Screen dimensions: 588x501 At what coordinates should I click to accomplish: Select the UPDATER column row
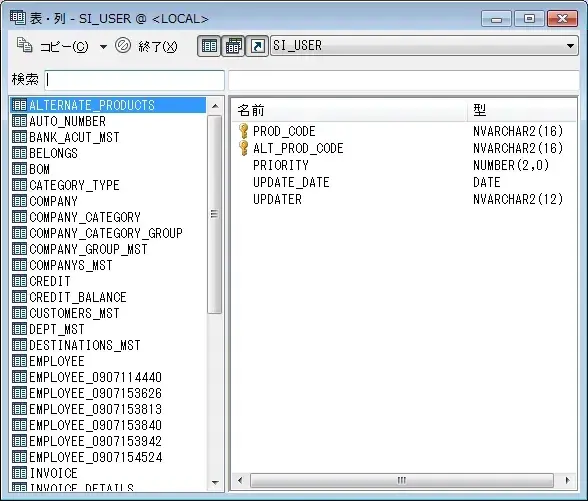404,199
